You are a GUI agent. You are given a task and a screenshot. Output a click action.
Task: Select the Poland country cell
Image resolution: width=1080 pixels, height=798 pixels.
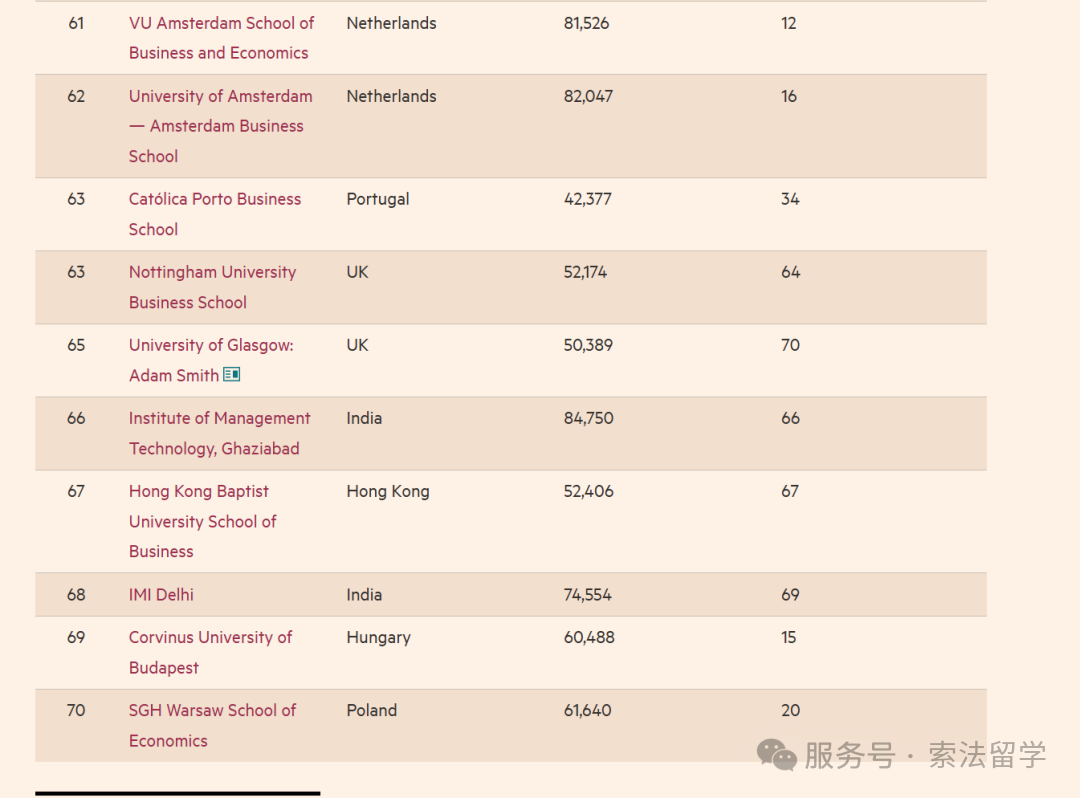[371, 711]
